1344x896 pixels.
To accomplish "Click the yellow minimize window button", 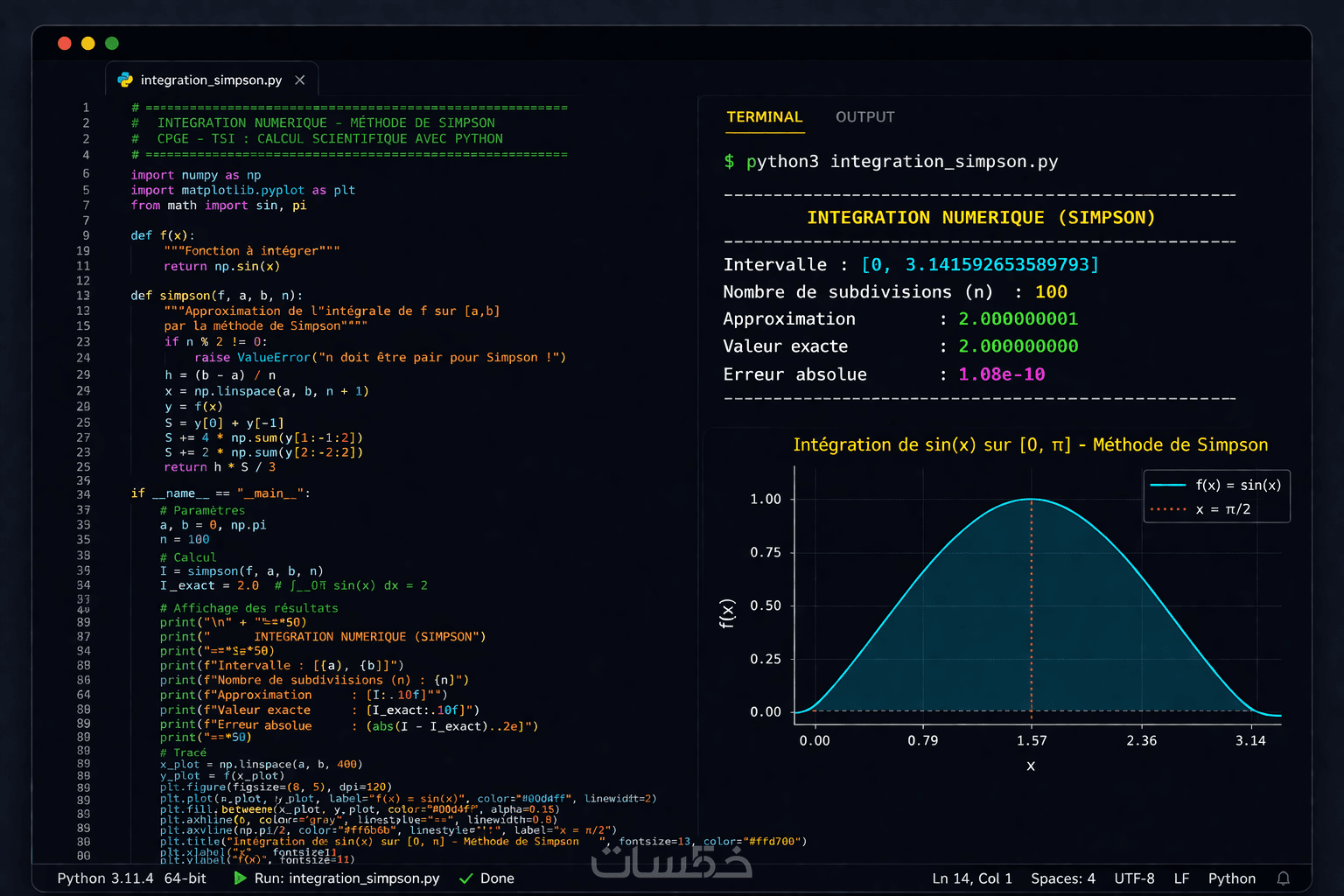I will click(87, 43).
